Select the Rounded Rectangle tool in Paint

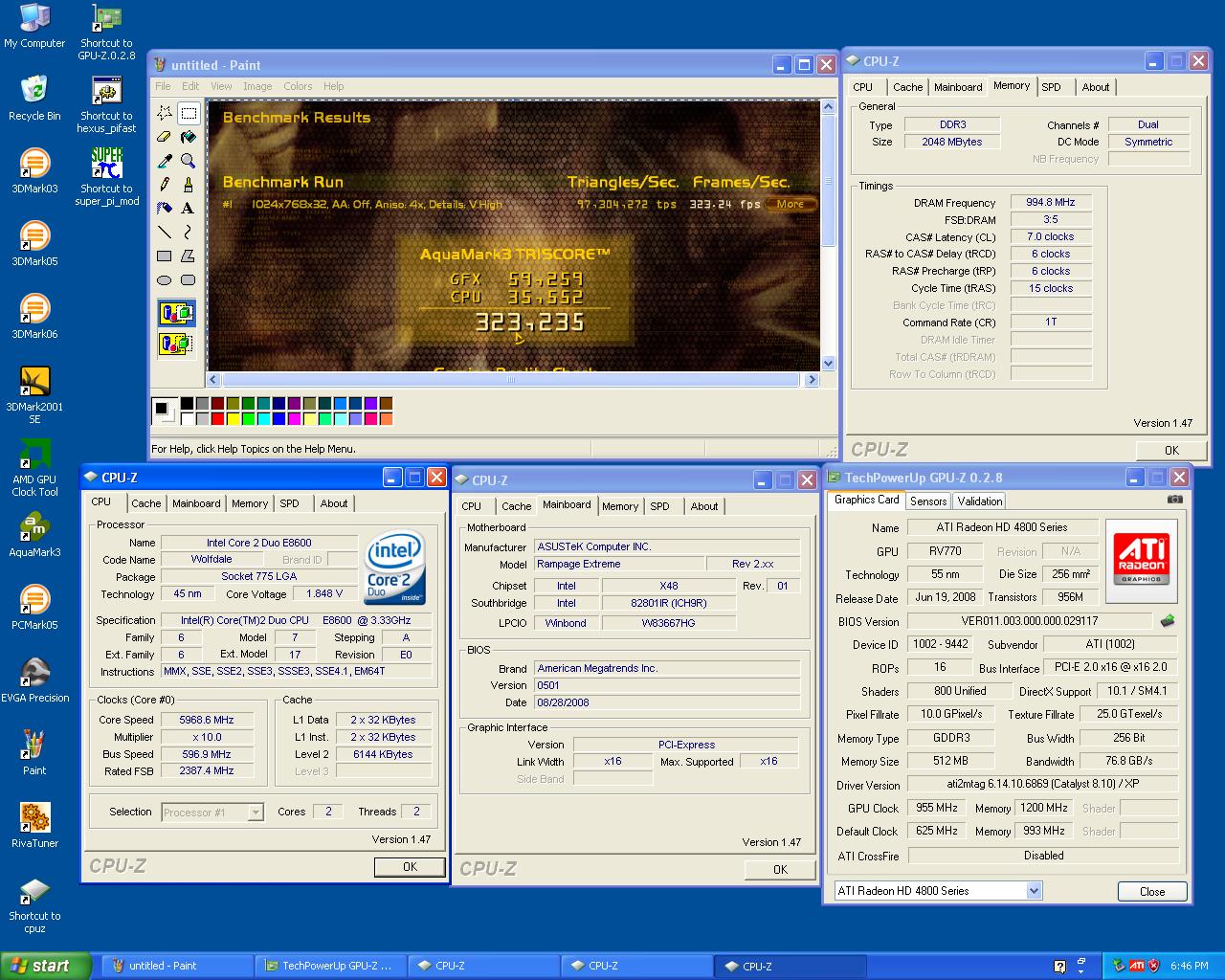(x=189, y=279)
